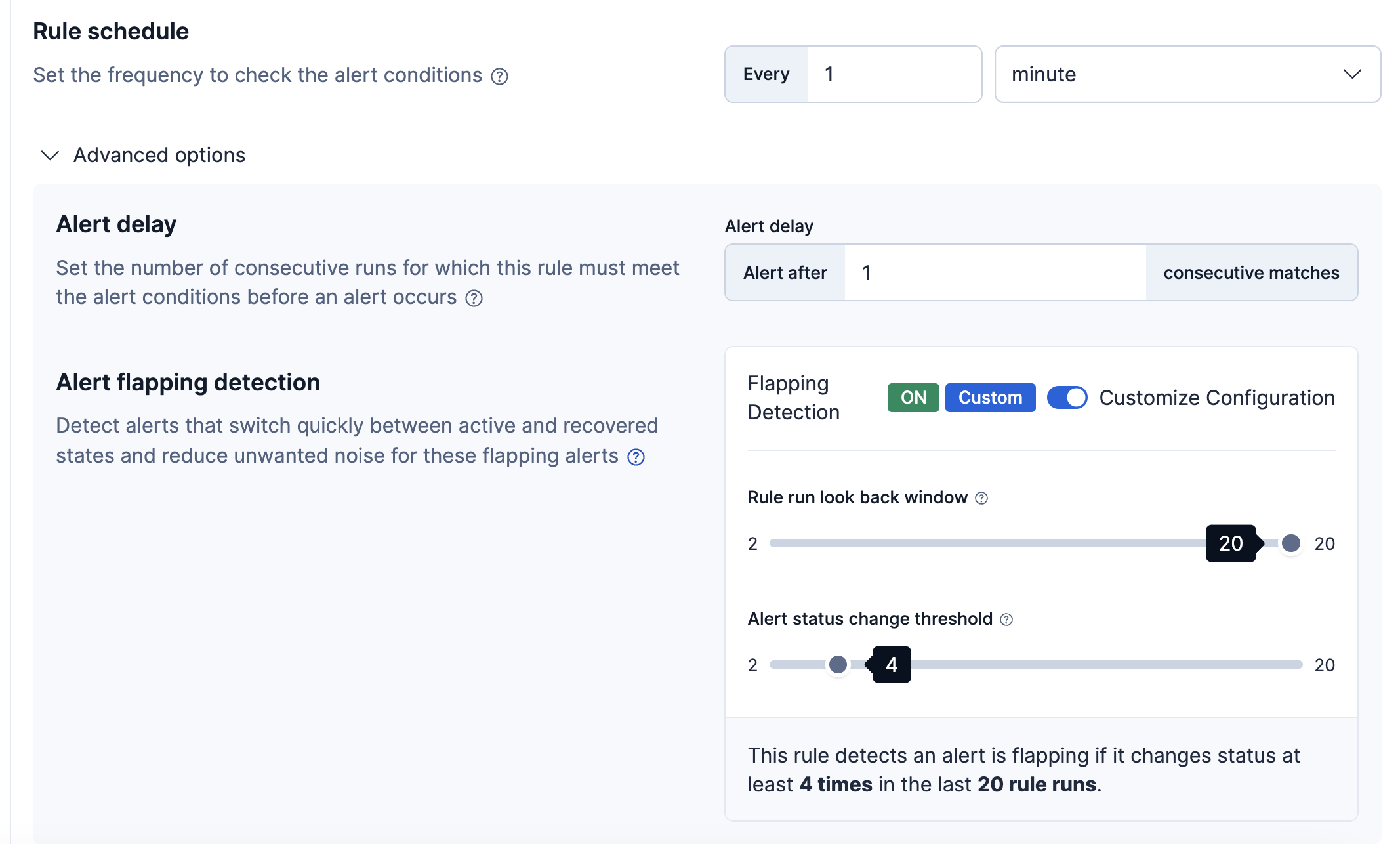1400x844 pixels.
Task: Select the Alert flapping detection section title
Action: pyautogui.click(x=188, y=382)
